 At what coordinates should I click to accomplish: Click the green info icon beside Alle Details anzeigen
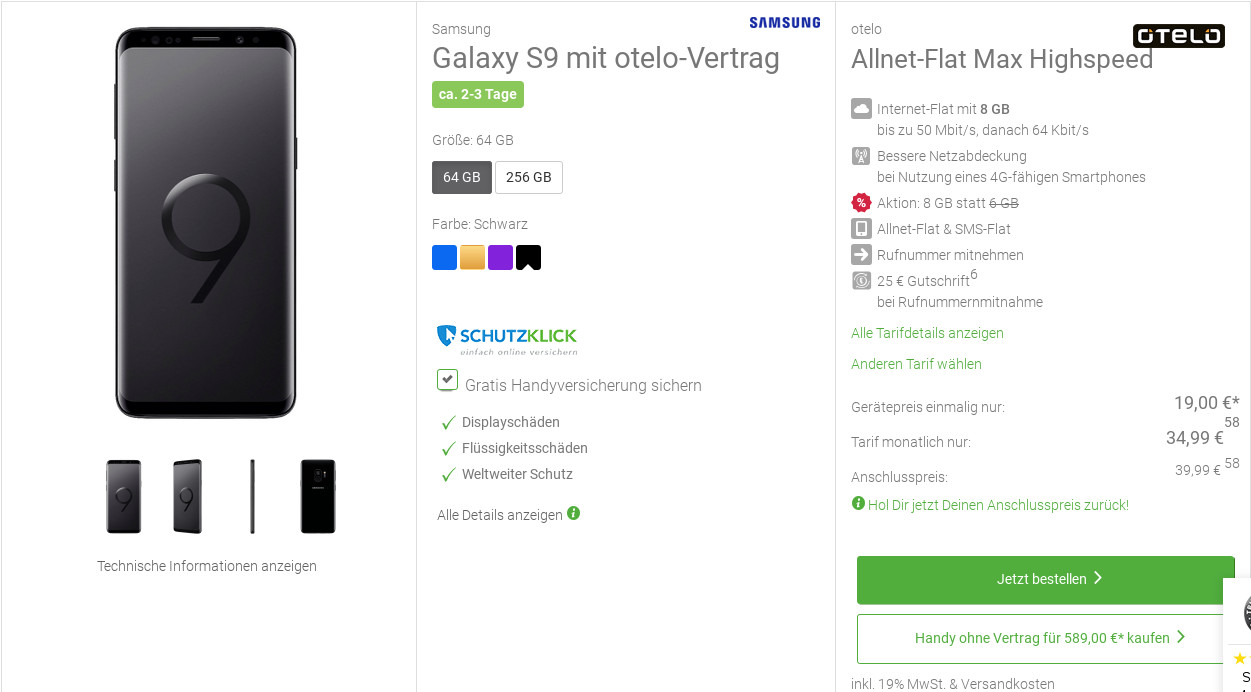(x=572, y=514)
